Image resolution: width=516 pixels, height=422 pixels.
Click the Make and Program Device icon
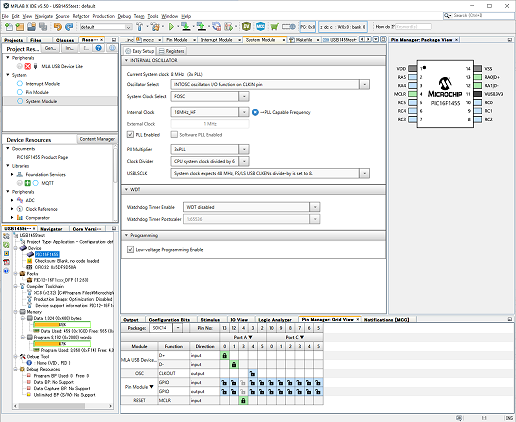[x=186, y=27]
